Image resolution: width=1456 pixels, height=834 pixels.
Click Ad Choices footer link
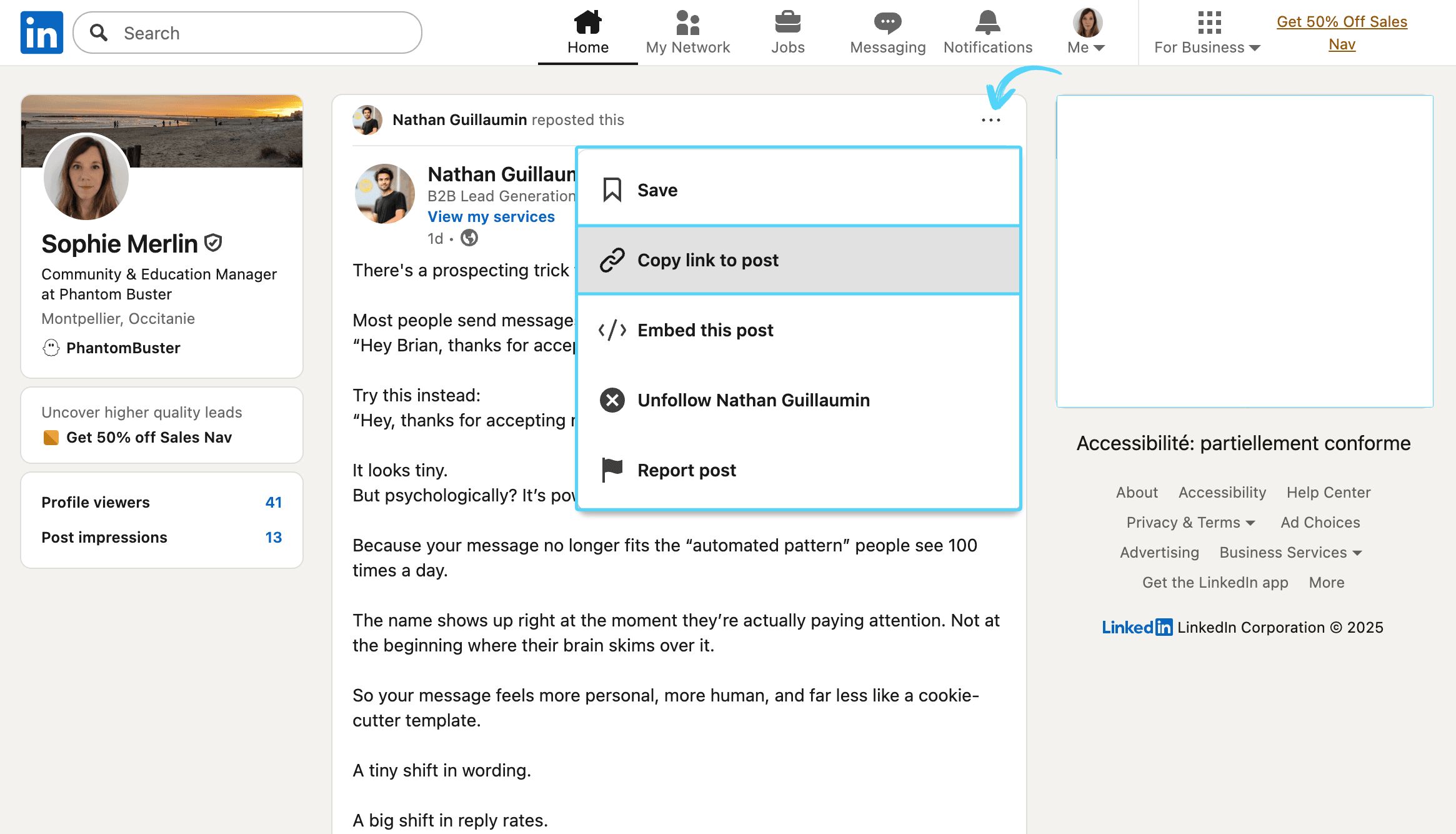click(x=1320, y=523)
